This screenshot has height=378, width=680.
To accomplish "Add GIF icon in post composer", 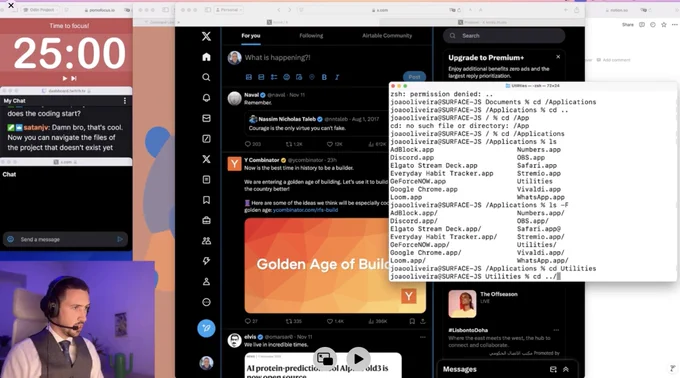I will [x=261, y=77].
